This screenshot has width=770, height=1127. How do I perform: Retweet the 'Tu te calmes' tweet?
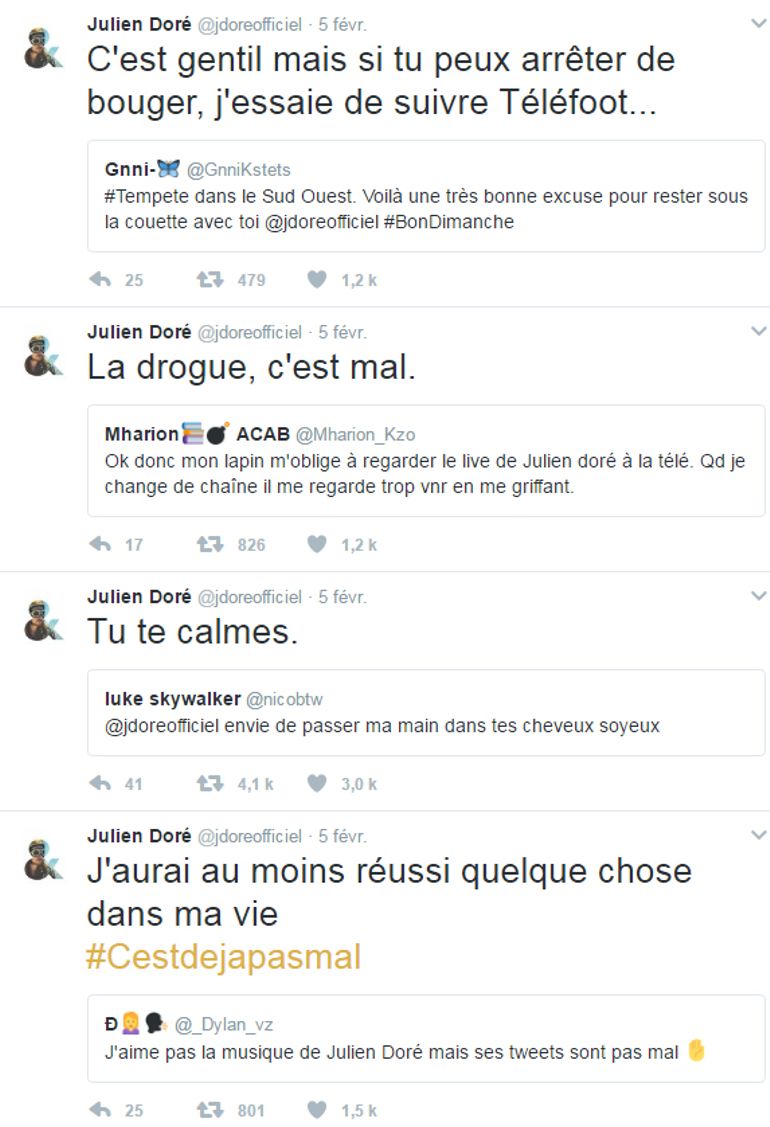(x=210, y=784)
